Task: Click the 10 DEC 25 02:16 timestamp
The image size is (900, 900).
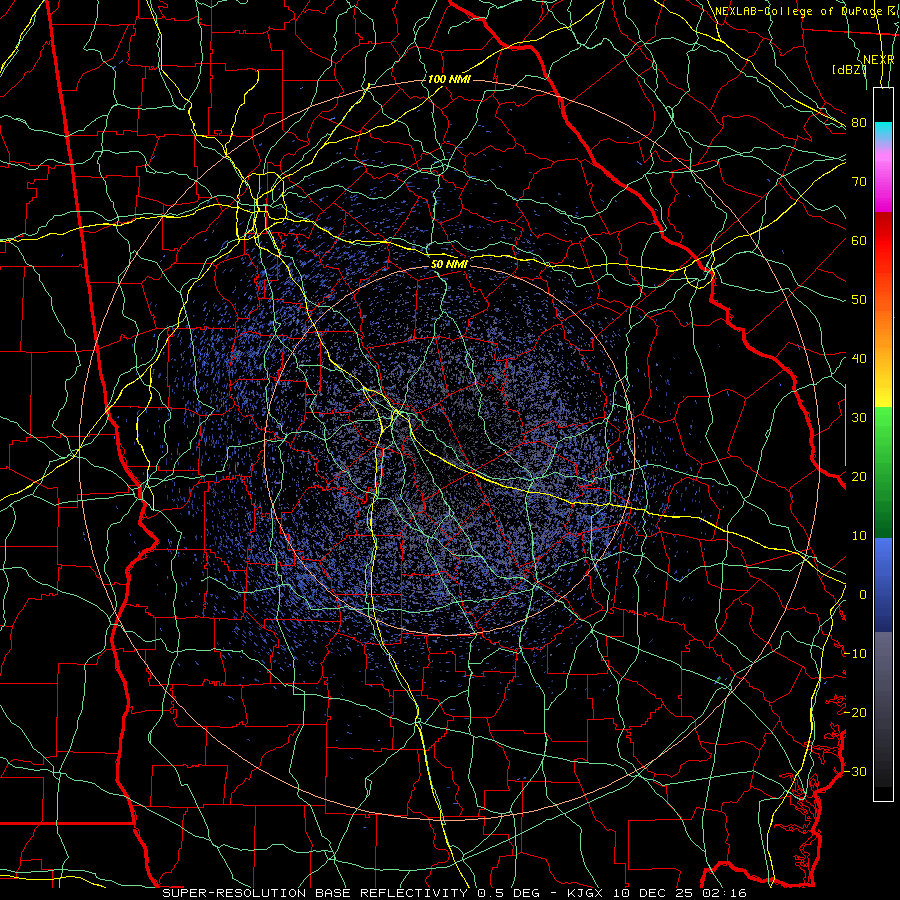Action: point(681,893)
